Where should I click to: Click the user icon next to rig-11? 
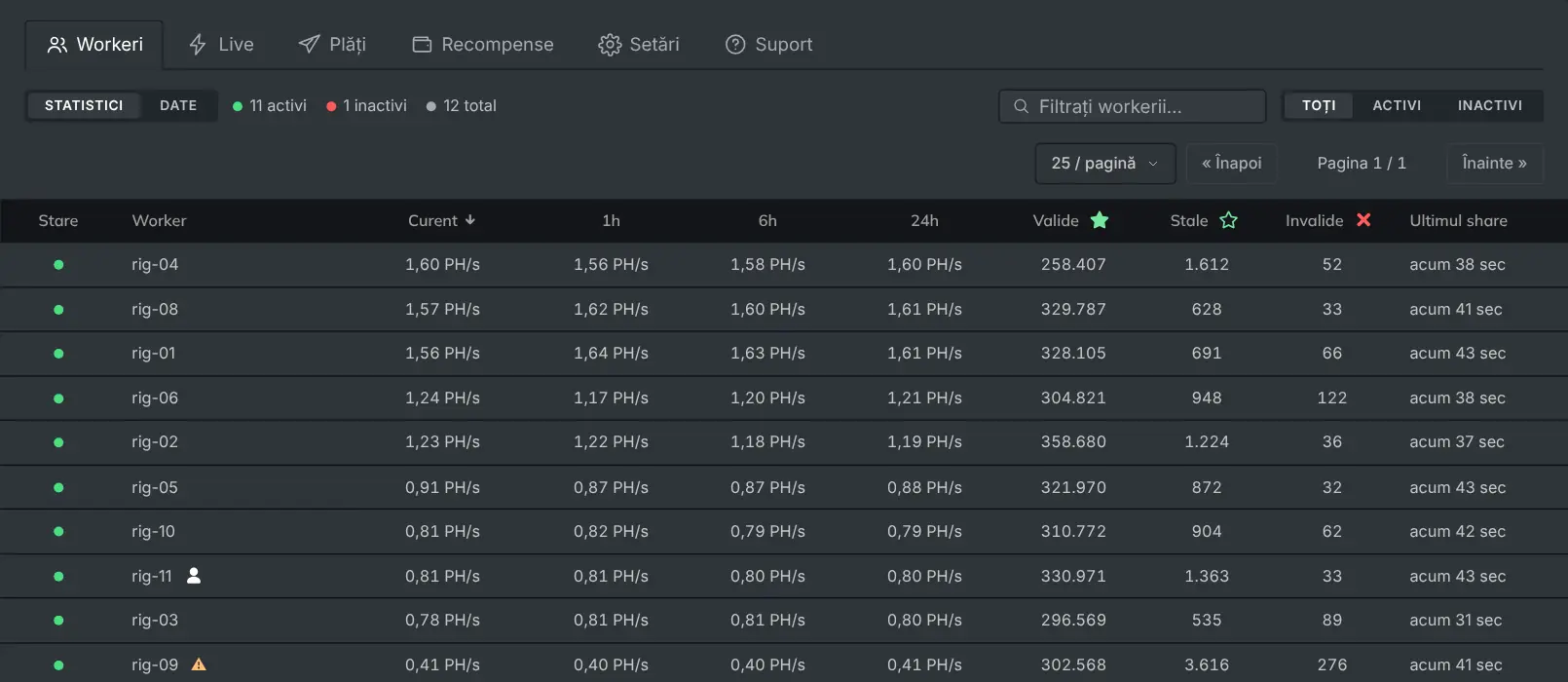194,576
